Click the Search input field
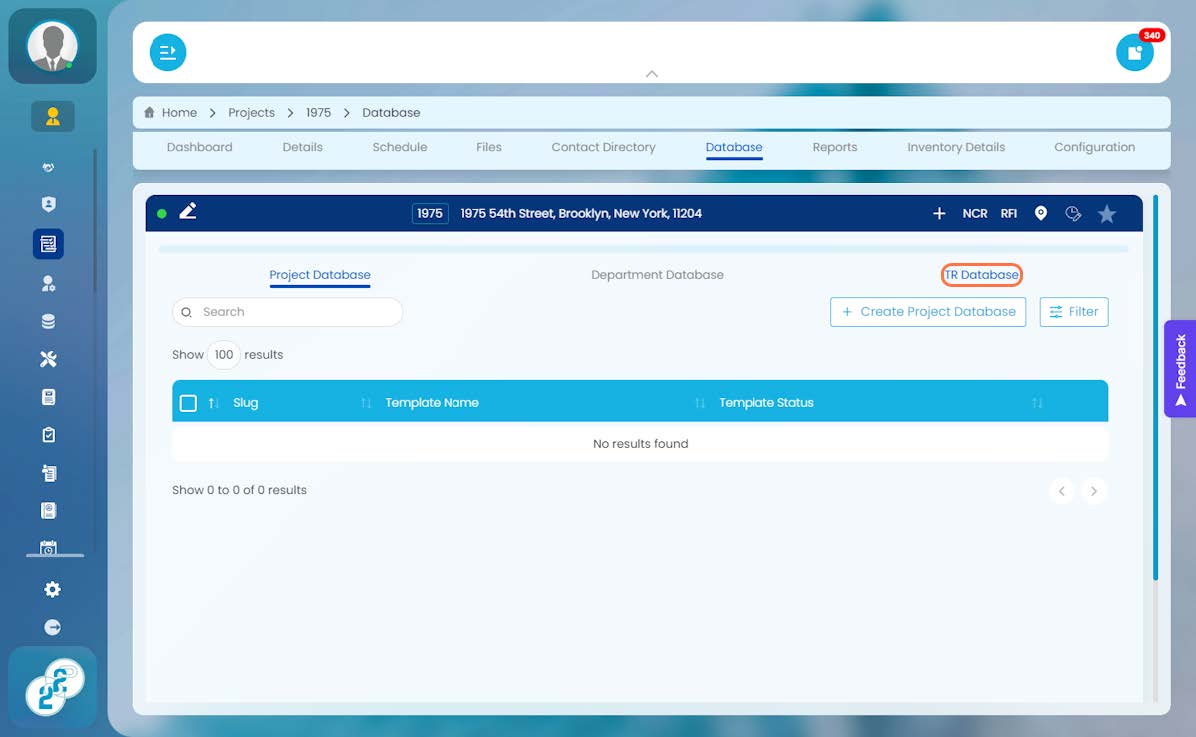1196x737 pixels. click(288, 312)
